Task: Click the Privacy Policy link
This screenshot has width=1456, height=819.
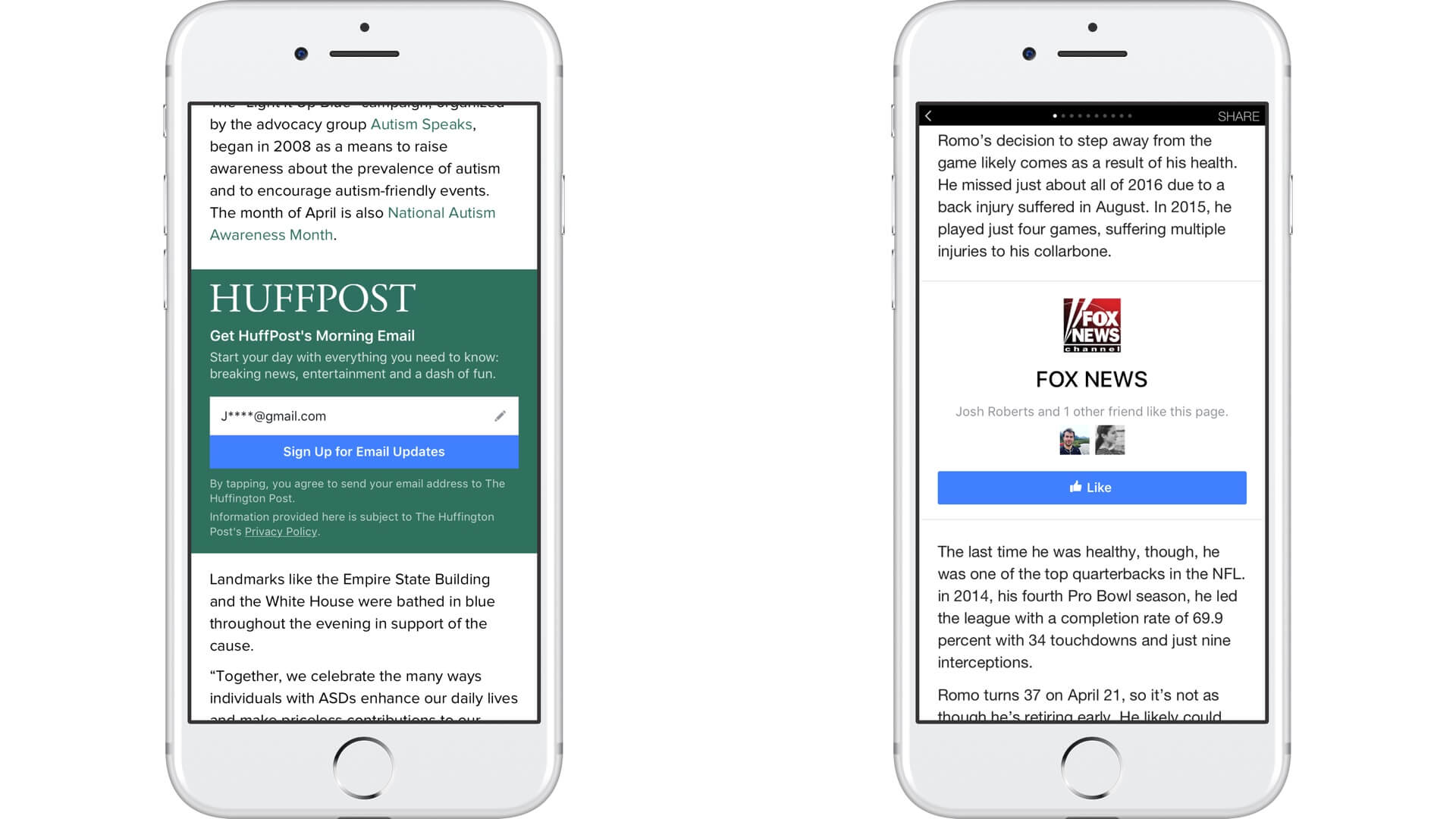Action: point(281,531)
